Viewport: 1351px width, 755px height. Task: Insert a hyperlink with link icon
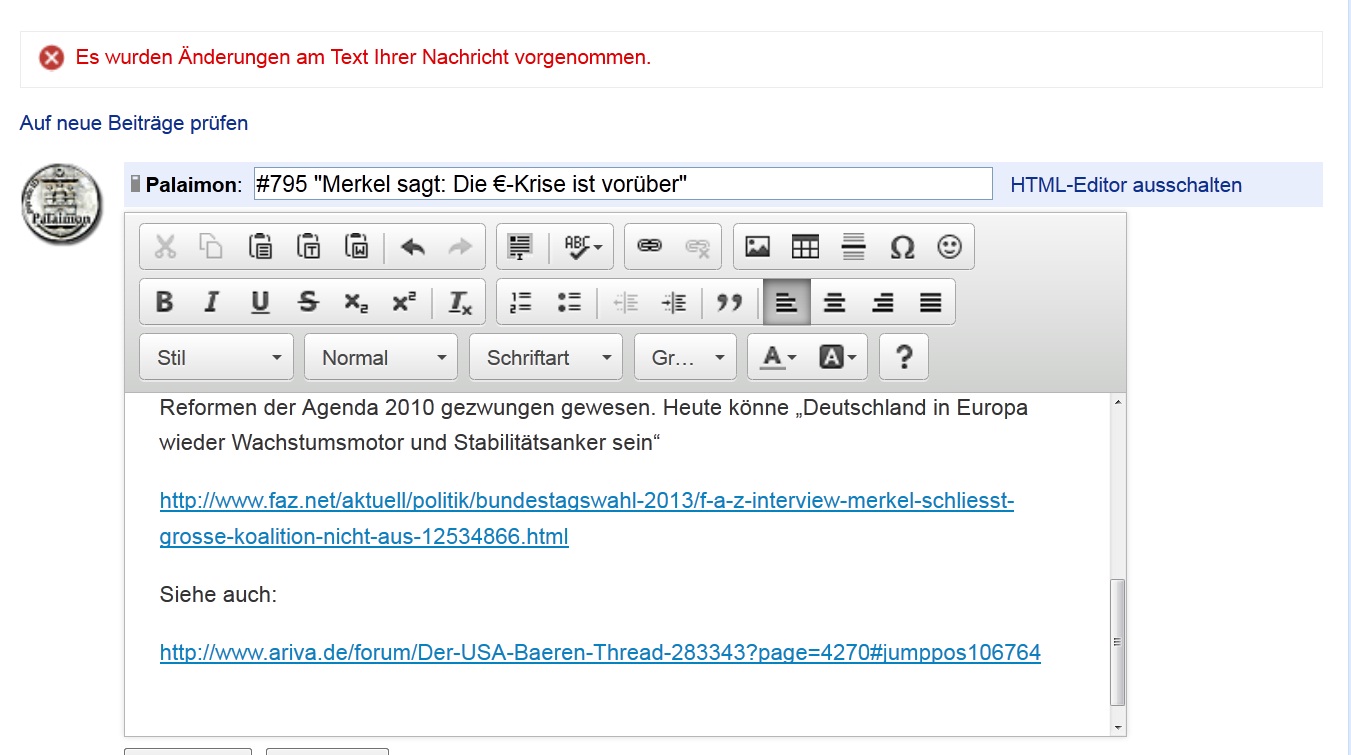(650, 247)
